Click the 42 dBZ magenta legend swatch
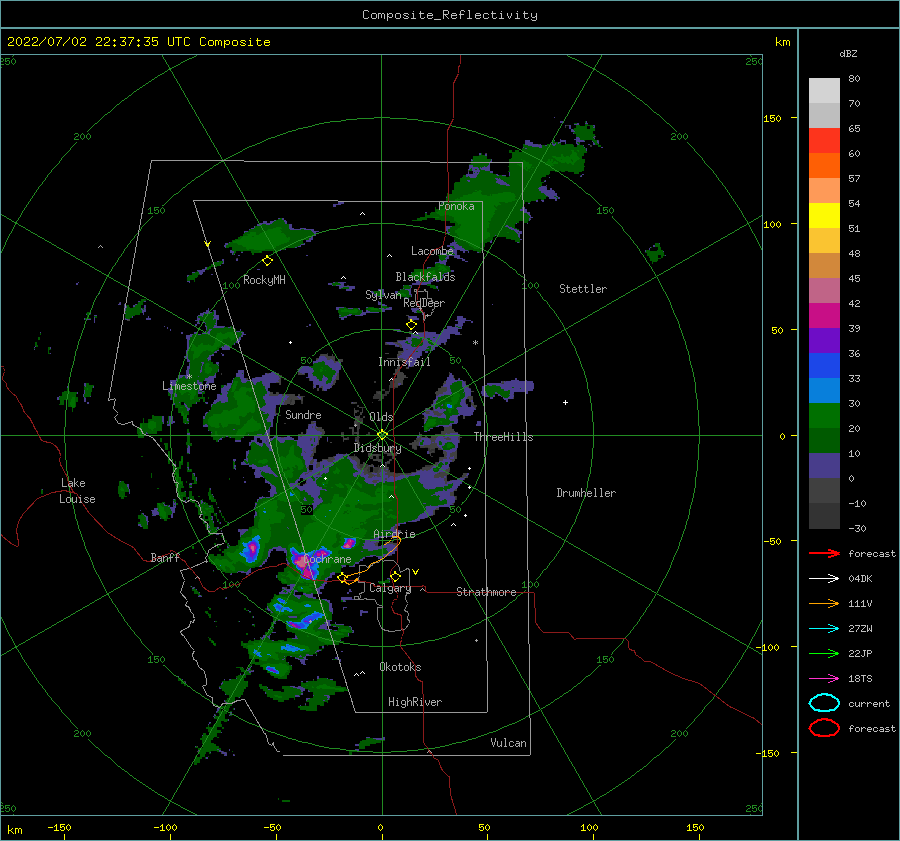Image resolution: width=900 pixels, height=841 pixels. (x=824, y=315)
